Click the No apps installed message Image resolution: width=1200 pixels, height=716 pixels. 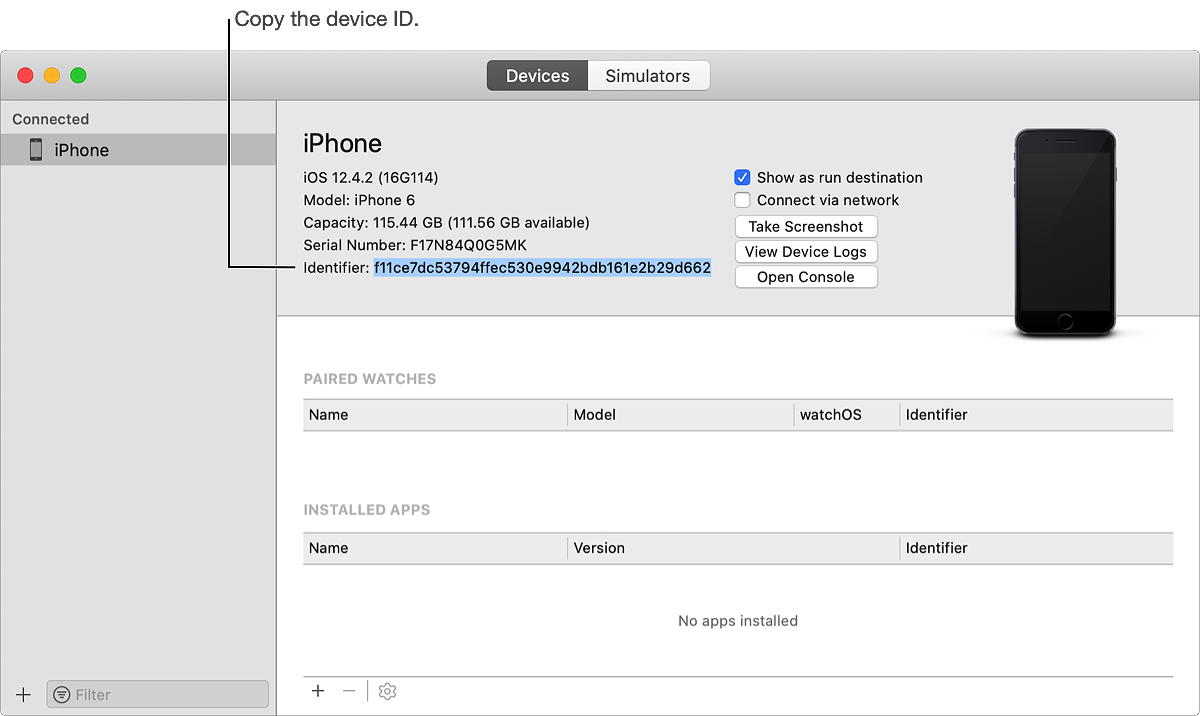coord(738,621)
